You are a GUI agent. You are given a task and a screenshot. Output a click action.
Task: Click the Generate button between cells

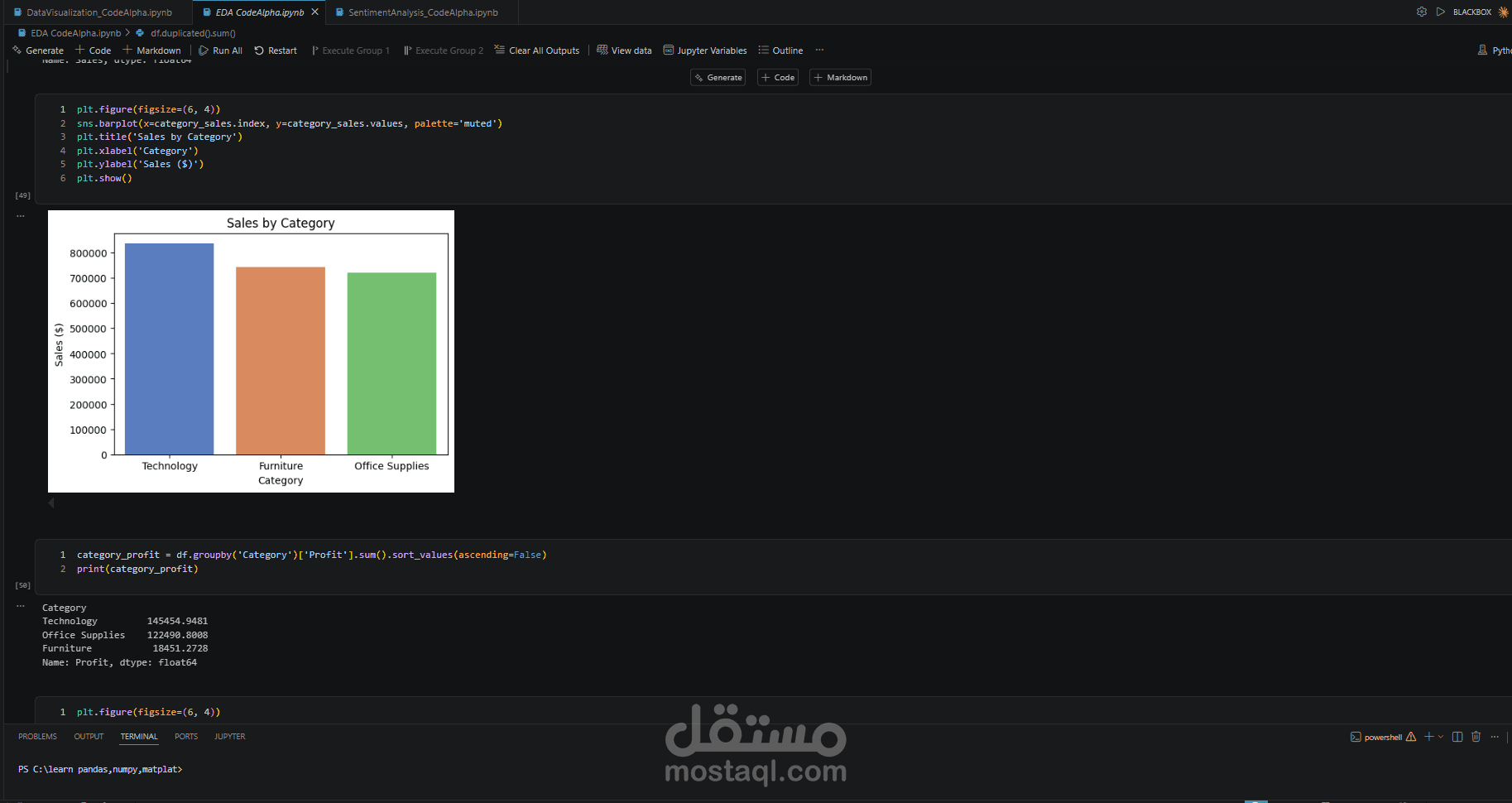[x=718, y=78]
